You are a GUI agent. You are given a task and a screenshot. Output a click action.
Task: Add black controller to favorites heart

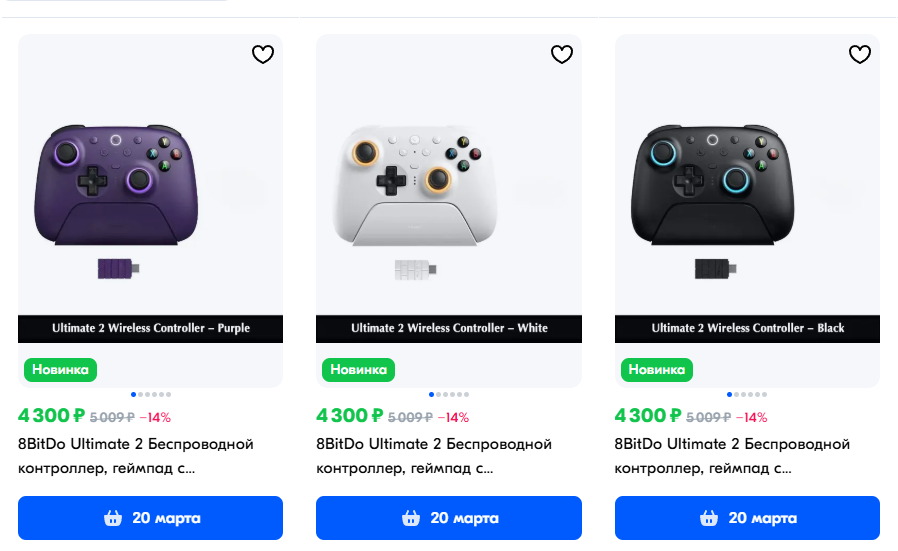point(860,54)
